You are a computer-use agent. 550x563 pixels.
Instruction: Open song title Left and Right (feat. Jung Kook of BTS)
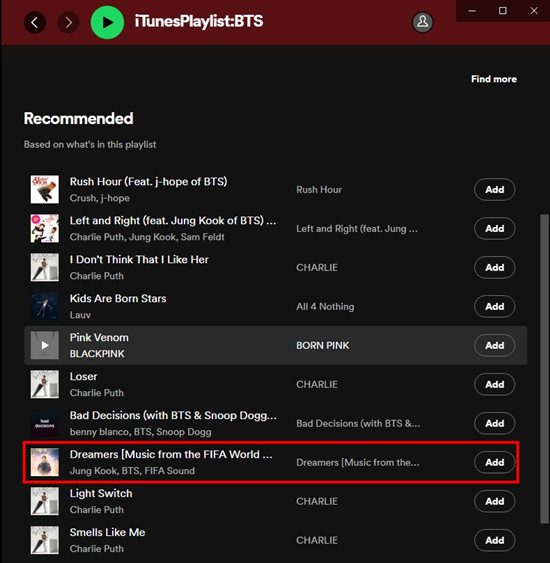click(173, 220)
